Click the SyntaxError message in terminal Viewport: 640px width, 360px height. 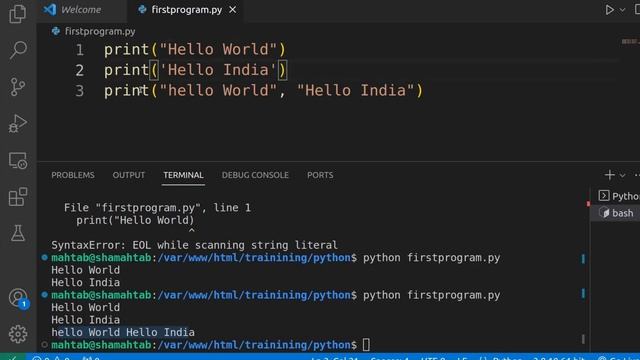194,245
